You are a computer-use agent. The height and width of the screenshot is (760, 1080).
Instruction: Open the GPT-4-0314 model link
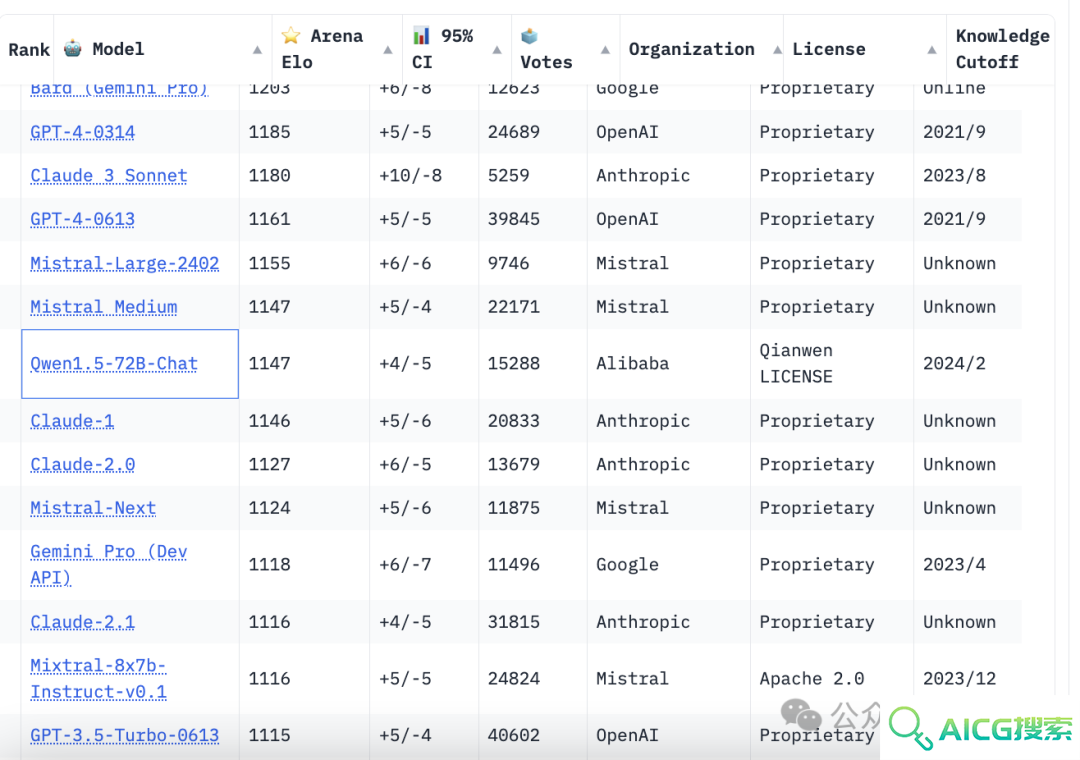point(83,132)
